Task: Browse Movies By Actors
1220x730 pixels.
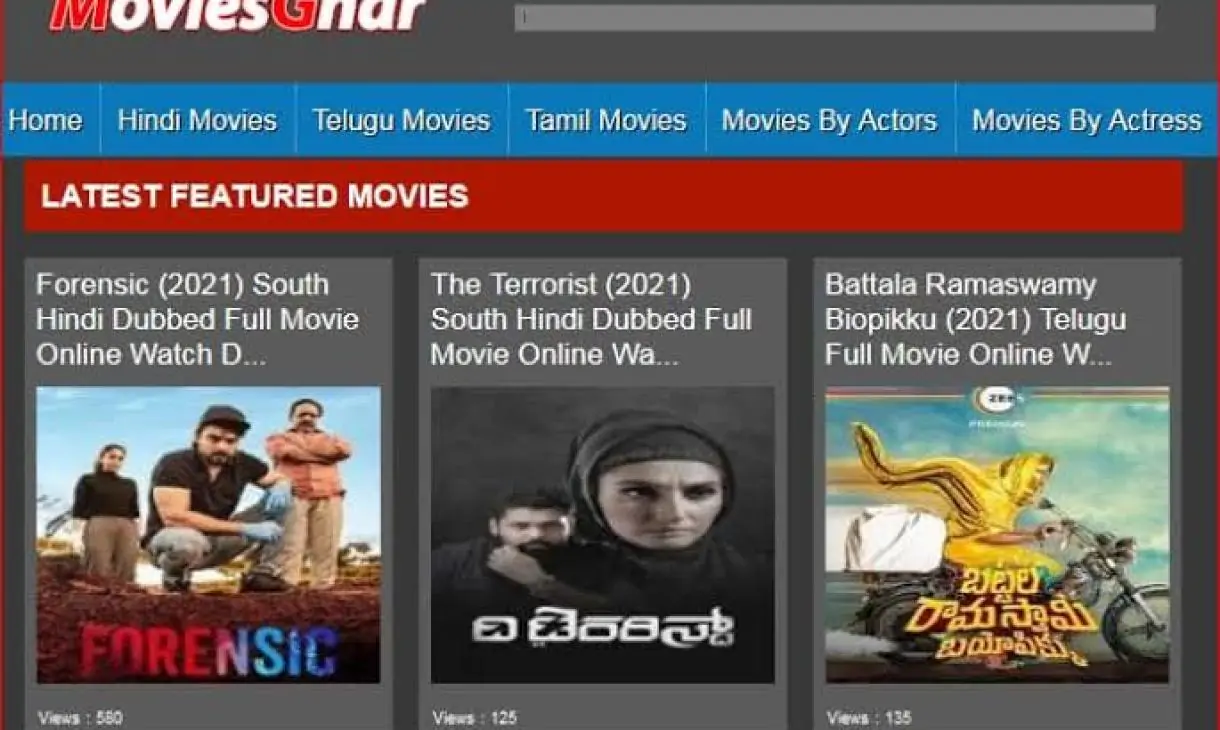Action: click(x=829, y=121)
